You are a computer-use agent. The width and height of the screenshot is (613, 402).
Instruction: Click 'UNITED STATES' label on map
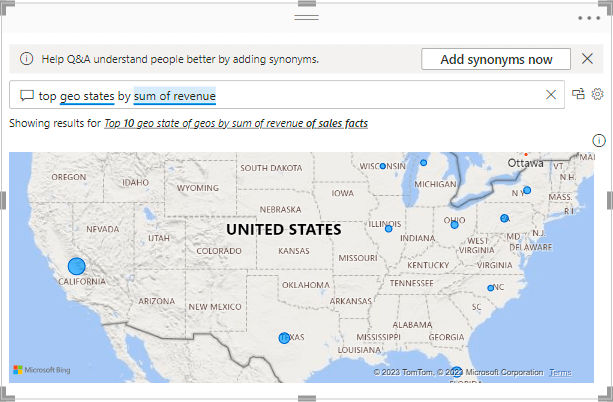[x=283, y=230]
